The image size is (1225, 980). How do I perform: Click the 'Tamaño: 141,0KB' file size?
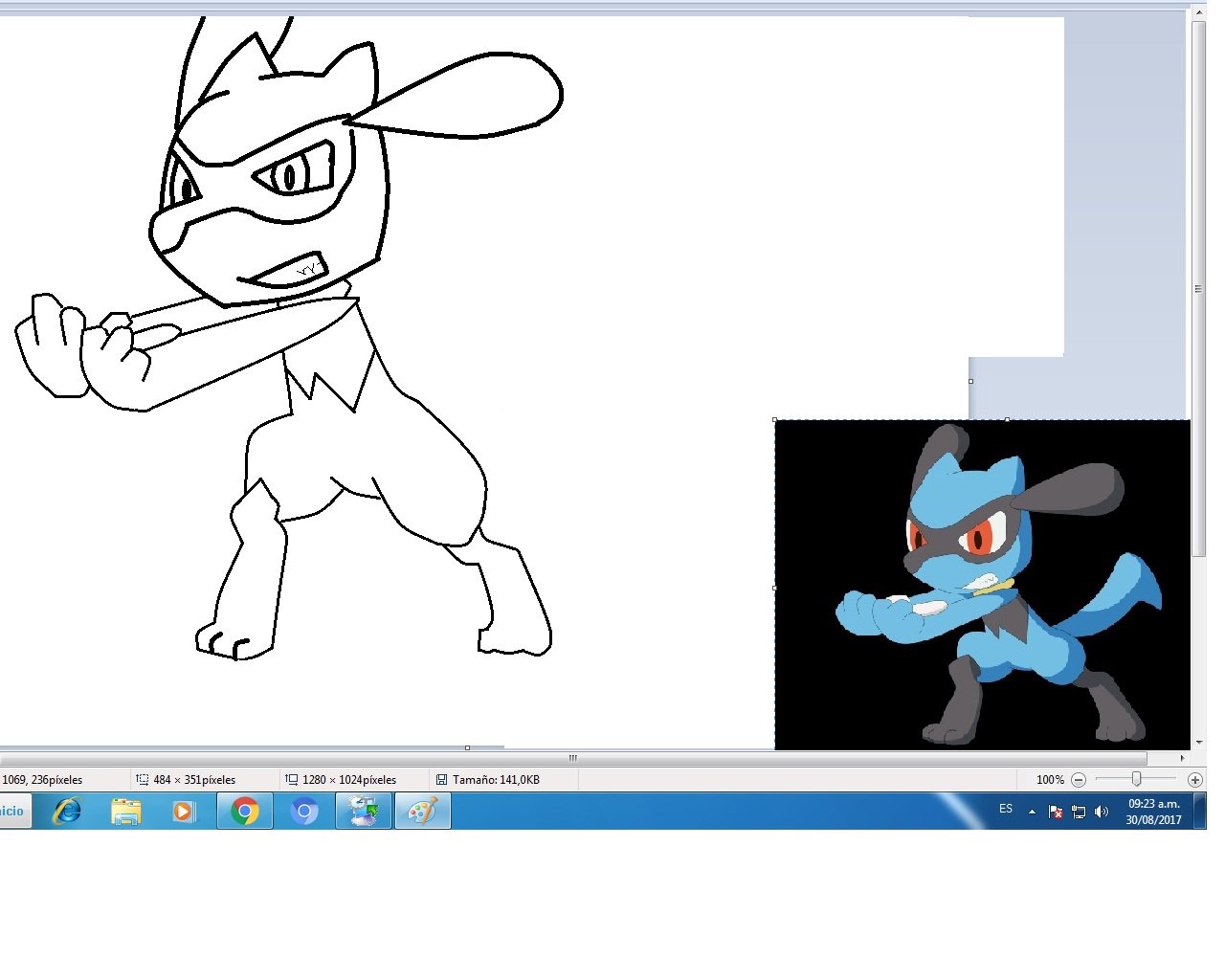pyautogui.click(x=496, y=780)
